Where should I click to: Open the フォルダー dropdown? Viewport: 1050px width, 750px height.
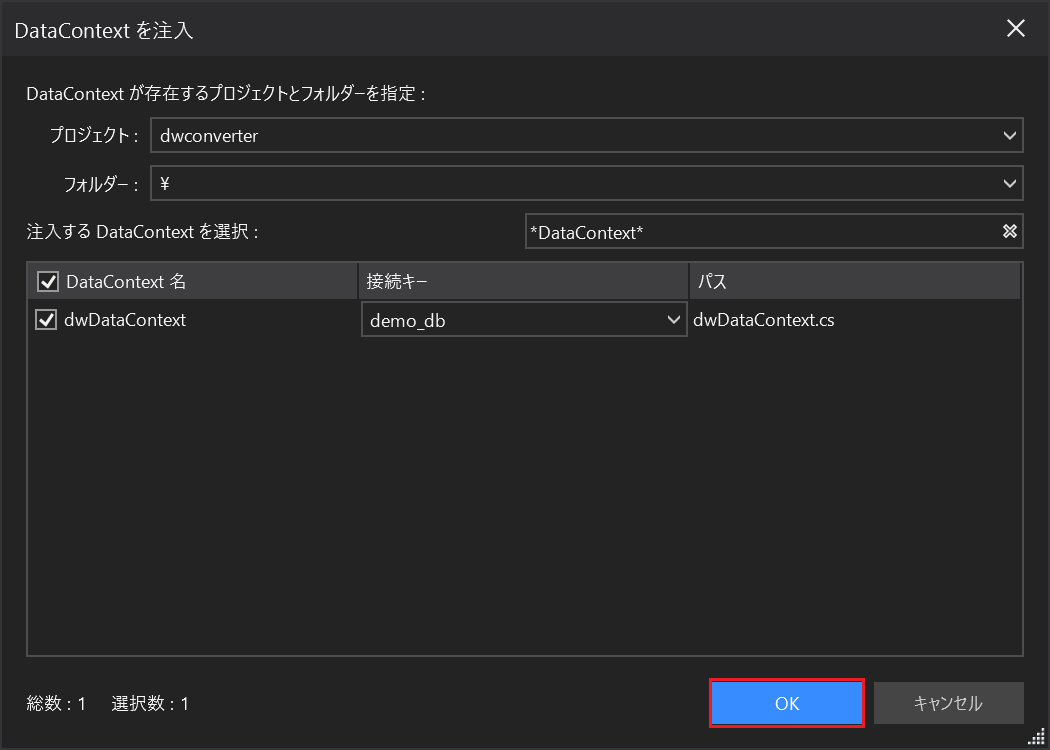[1010, 183]
